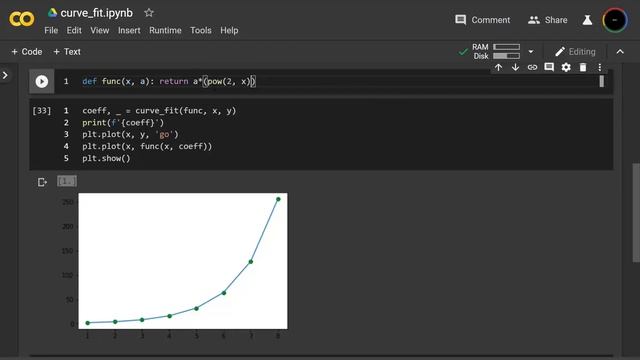Click the flask experiments icon
Viewport: 640px width, 360px height.
pos(587,20)
